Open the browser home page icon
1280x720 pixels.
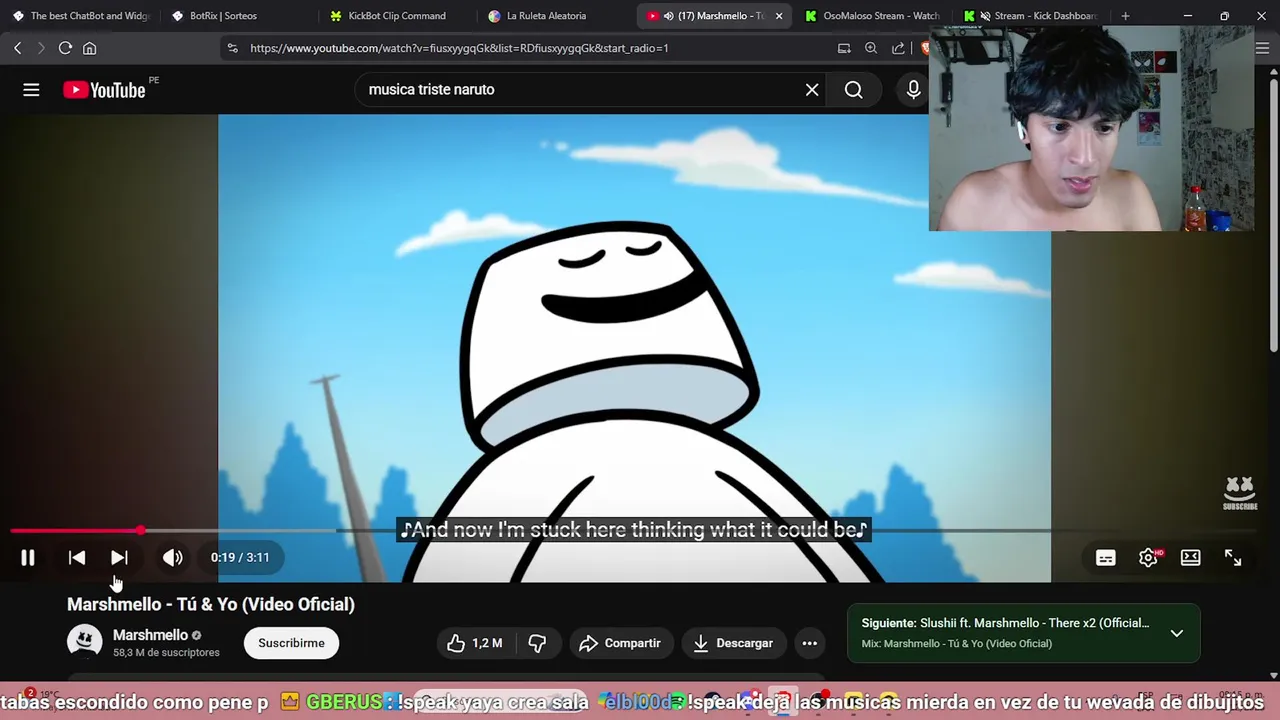pyautogui.click(x=90, y=48)
